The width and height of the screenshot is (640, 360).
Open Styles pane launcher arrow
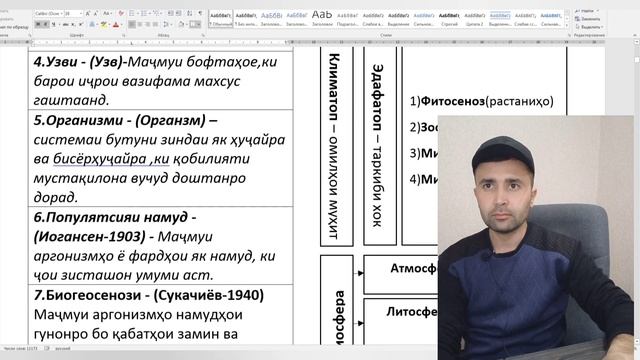[569, 35]
